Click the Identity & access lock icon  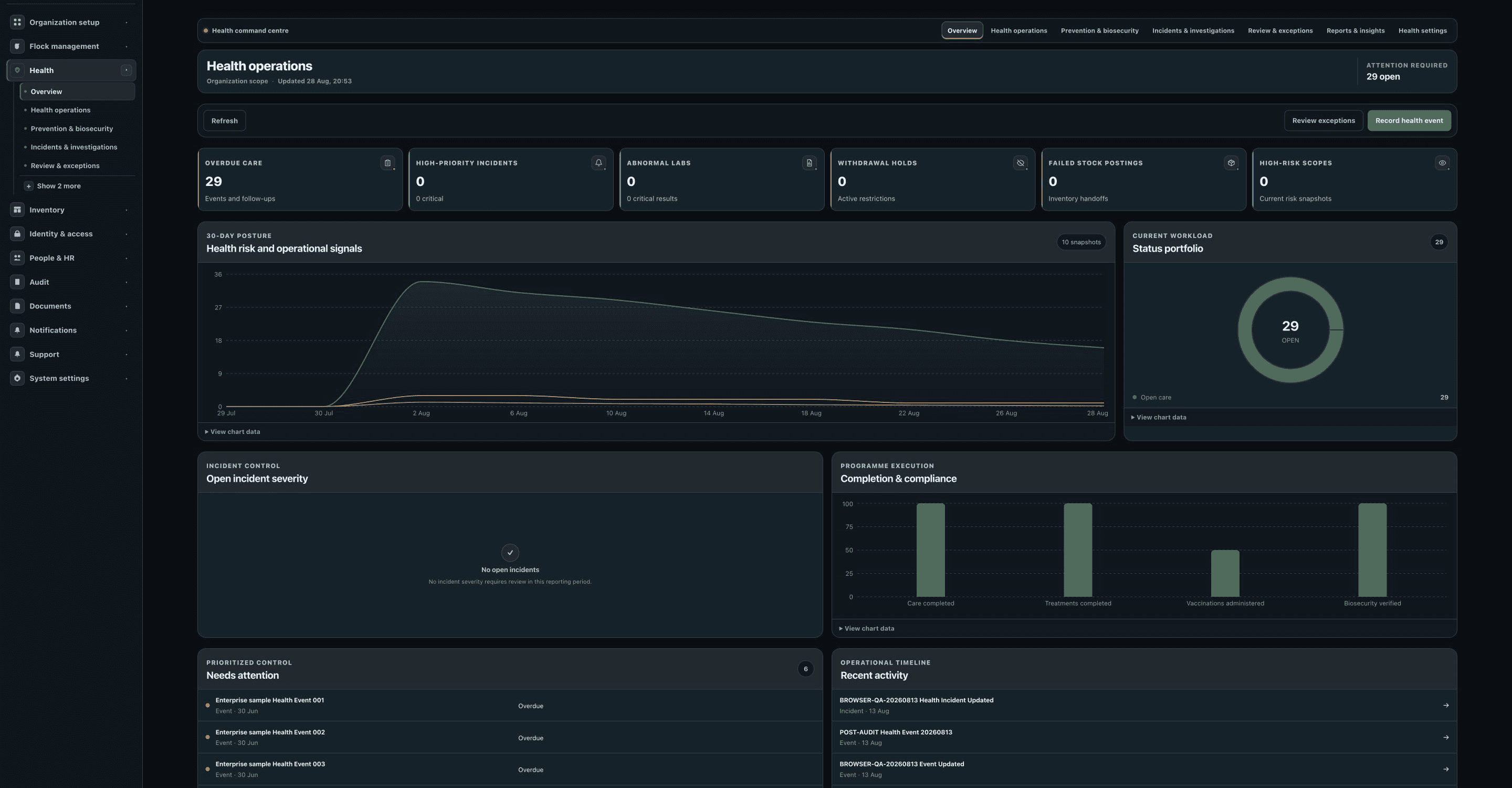[x=17, y=234]
